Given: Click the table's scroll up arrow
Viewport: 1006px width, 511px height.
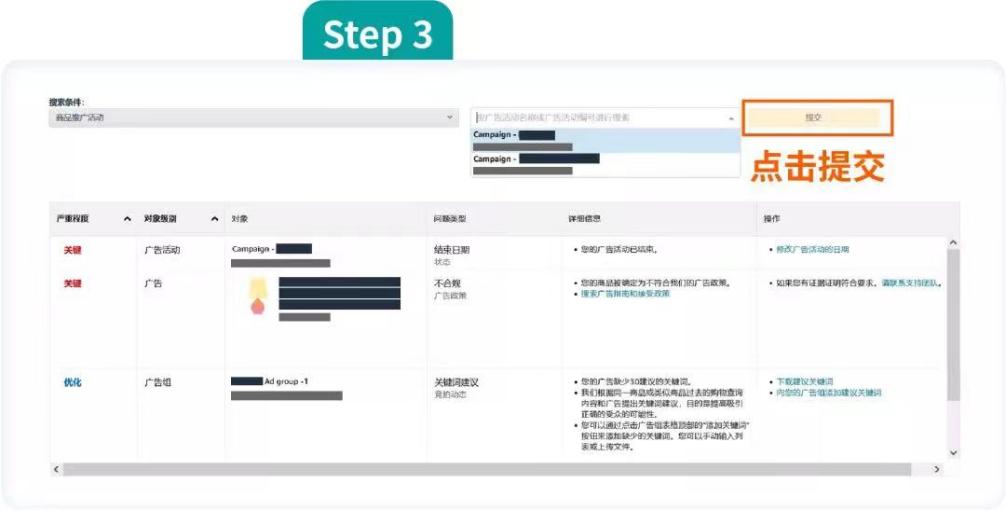Looking at the screenshot, I should (x=953, y=243).
